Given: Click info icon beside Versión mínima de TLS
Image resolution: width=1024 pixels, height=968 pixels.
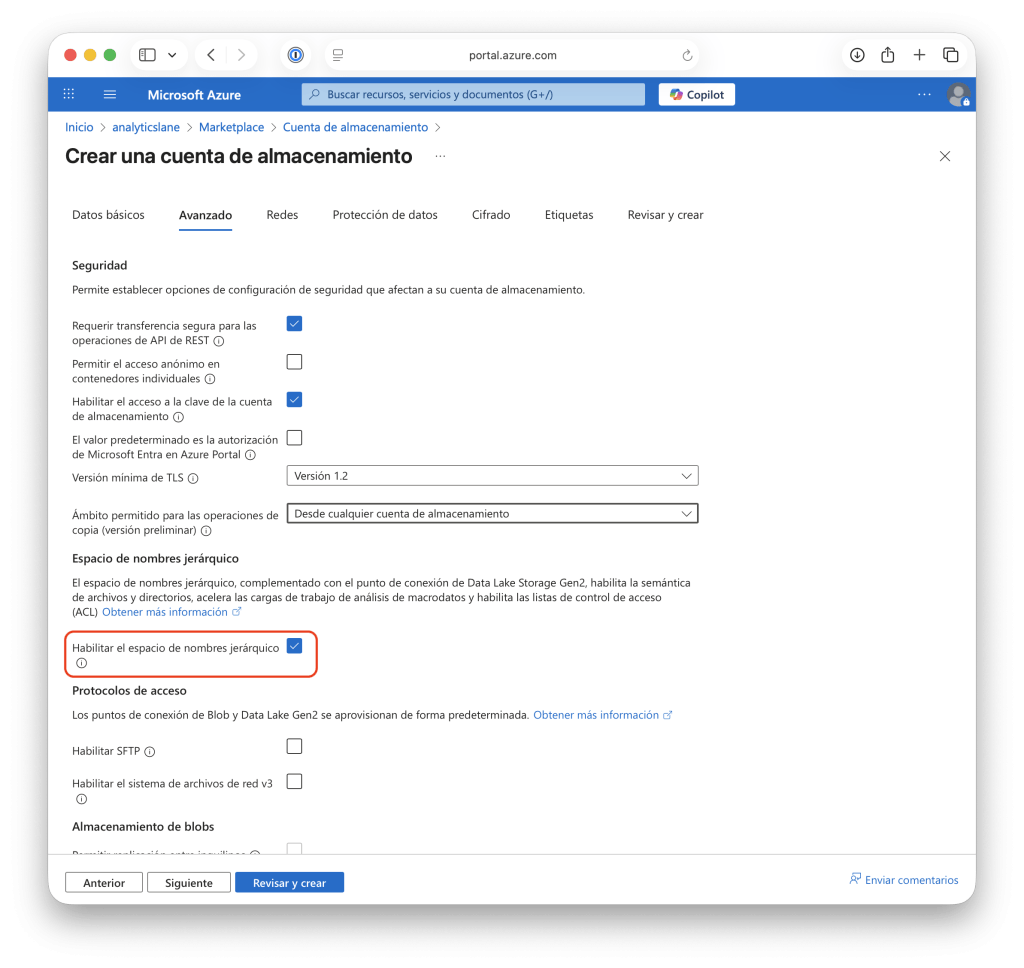Looking at the screenshot, I should [193, 479].
